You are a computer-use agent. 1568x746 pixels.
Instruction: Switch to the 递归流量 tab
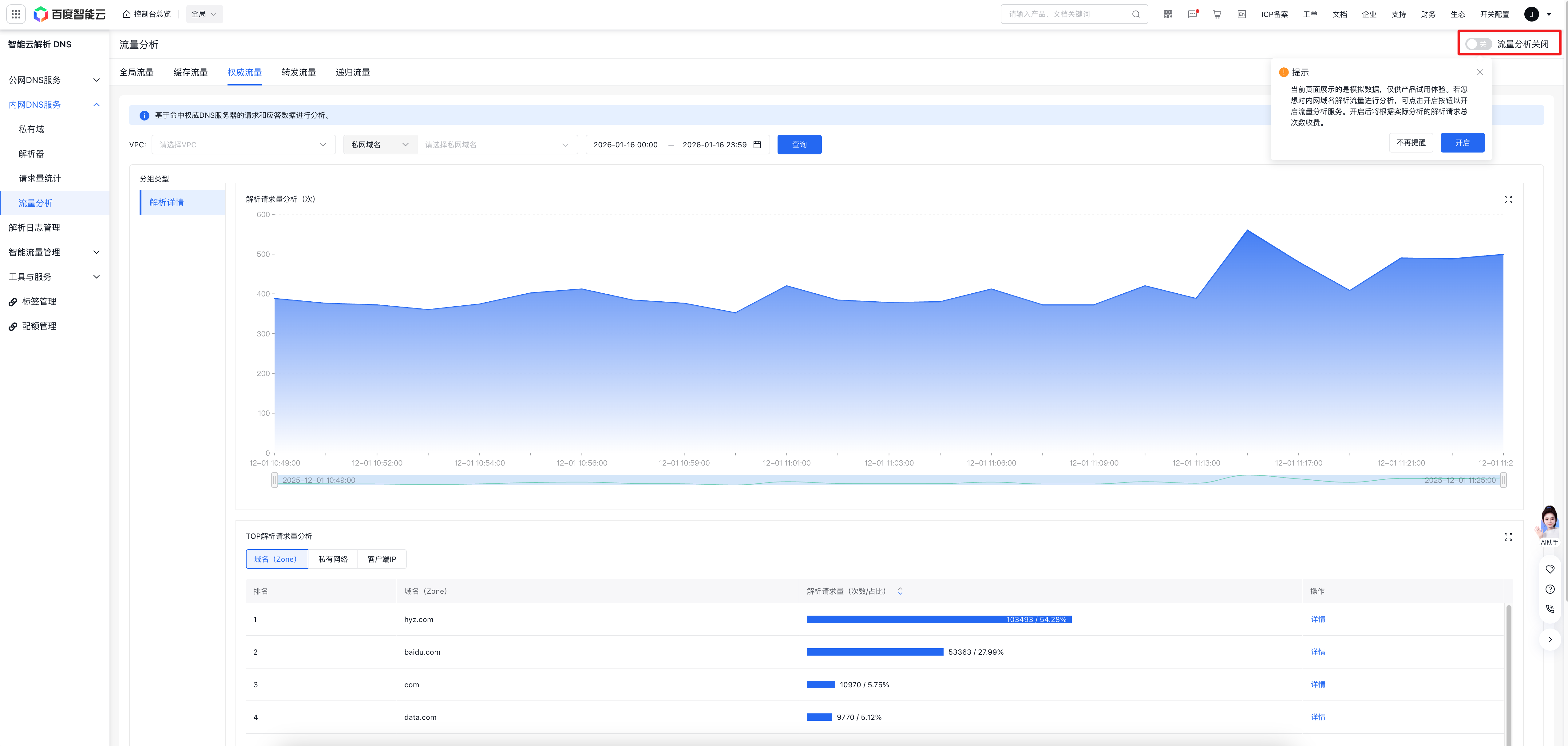click(352, 73)
